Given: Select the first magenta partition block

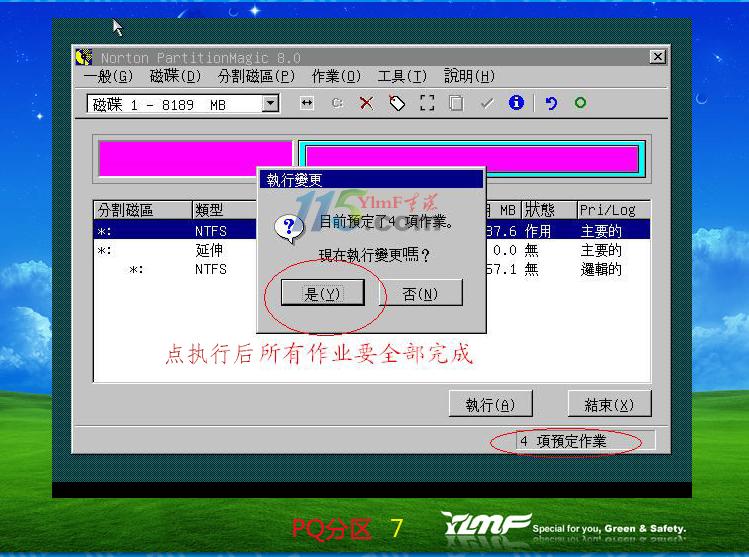Looking at the screenshot, I should [195, 159].
